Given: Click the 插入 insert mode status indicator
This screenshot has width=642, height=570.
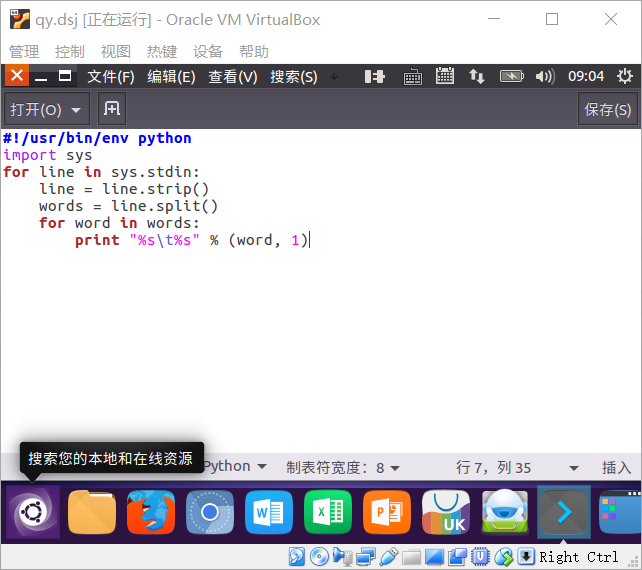Looking at the screenshot, I should [x=616, y=467].
